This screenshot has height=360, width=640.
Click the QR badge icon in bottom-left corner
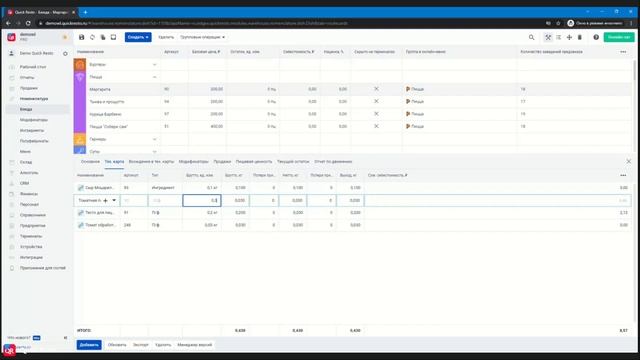(9, 350)
